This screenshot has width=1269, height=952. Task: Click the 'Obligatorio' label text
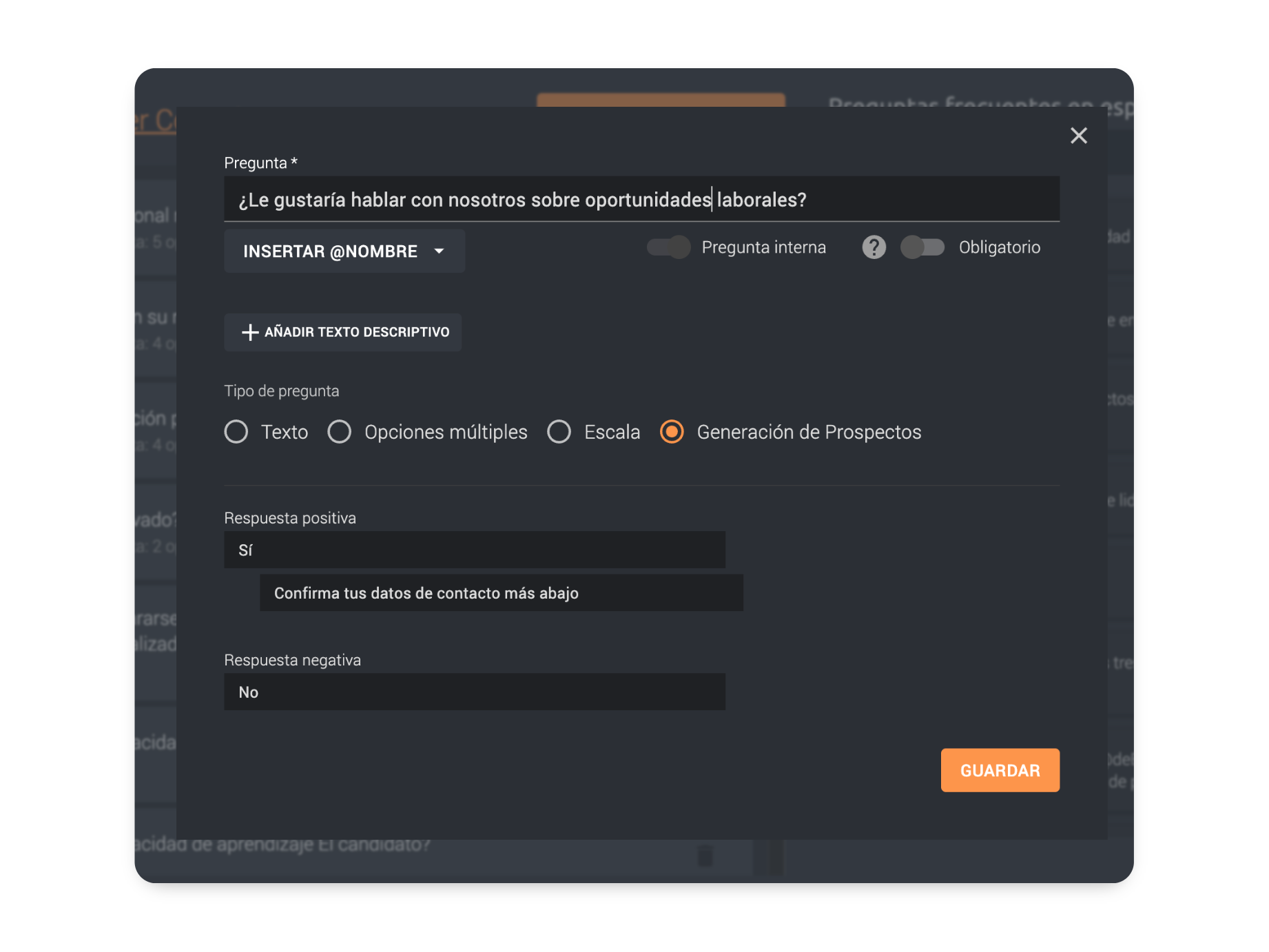pos(999,247)
